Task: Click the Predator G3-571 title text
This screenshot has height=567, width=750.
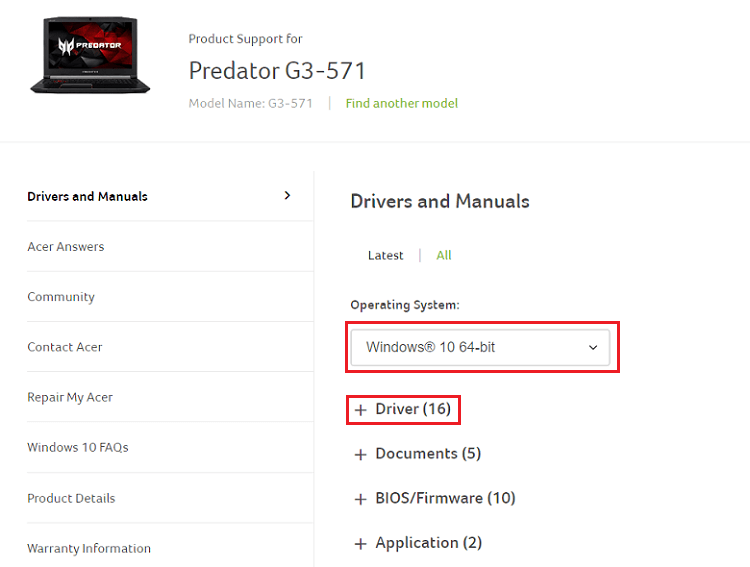Action: [x=277, y=71]
